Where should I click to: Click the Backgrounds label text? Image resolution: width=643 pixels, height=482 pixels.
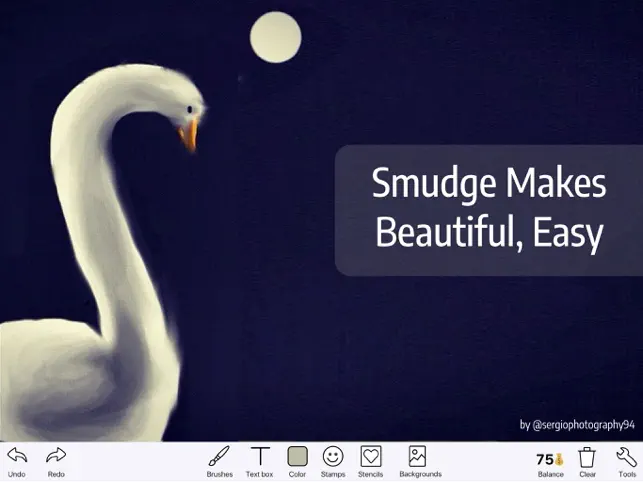point(420,474)
